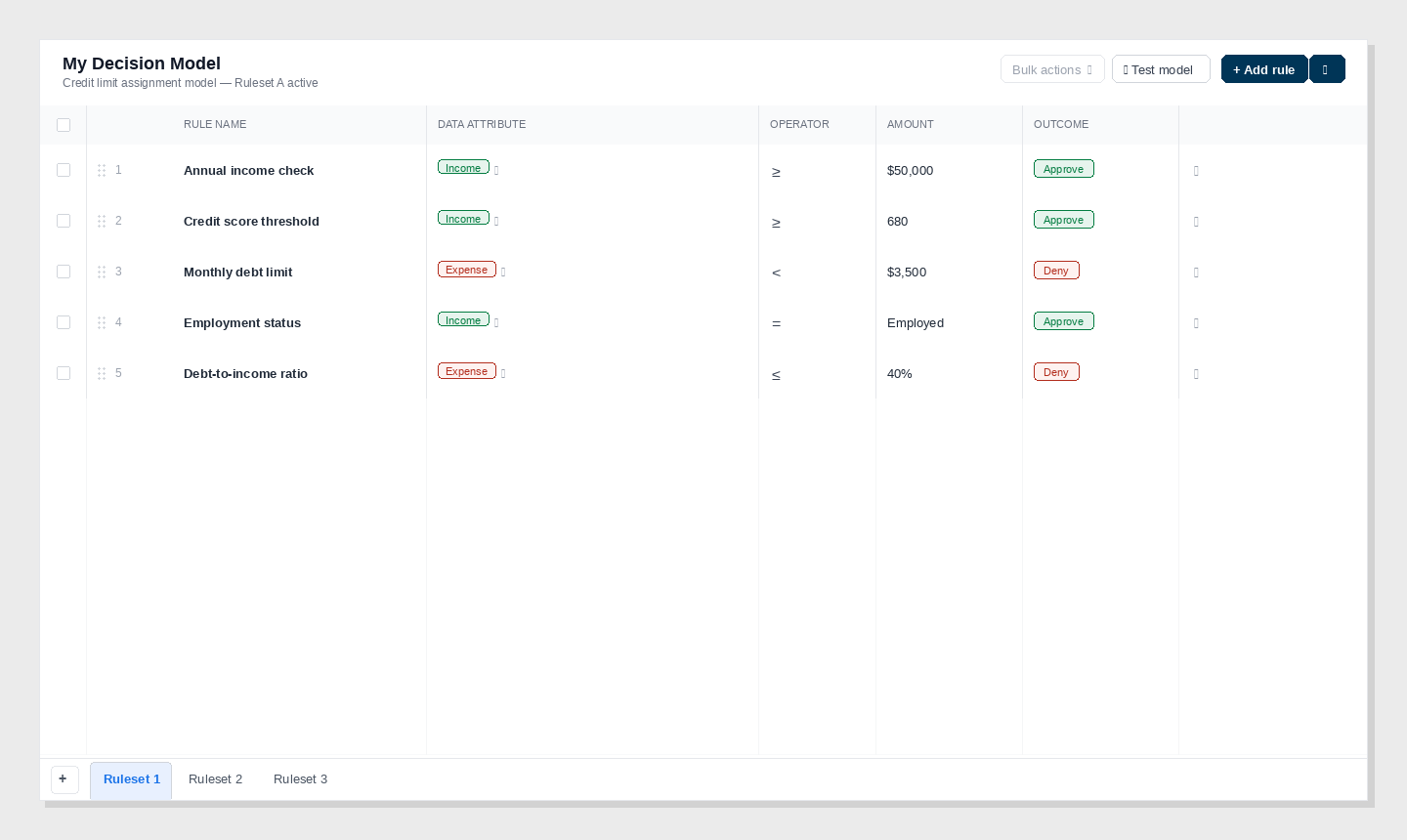The width and height of the screenshot is (1407, 840).
Task: Open the greater-than-or-equal operator dropdown on row 2
Action: tap(776, 222)
